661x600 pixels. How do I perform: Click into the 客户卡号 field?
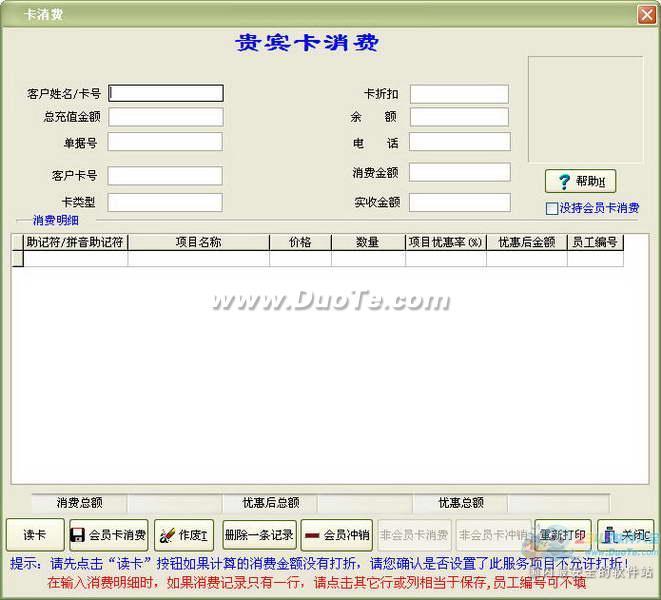tap(166, 176)
